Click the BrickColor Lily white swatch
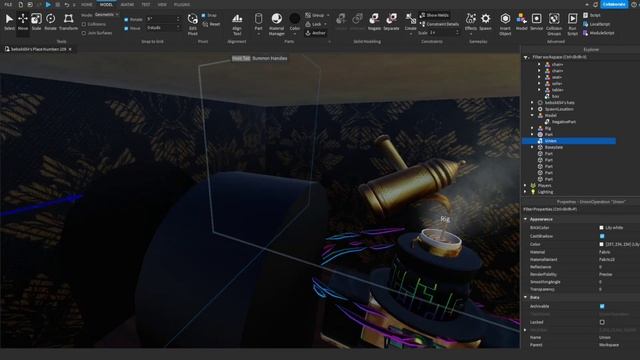Viewport: 640px width, 360px height. [601, 228]
